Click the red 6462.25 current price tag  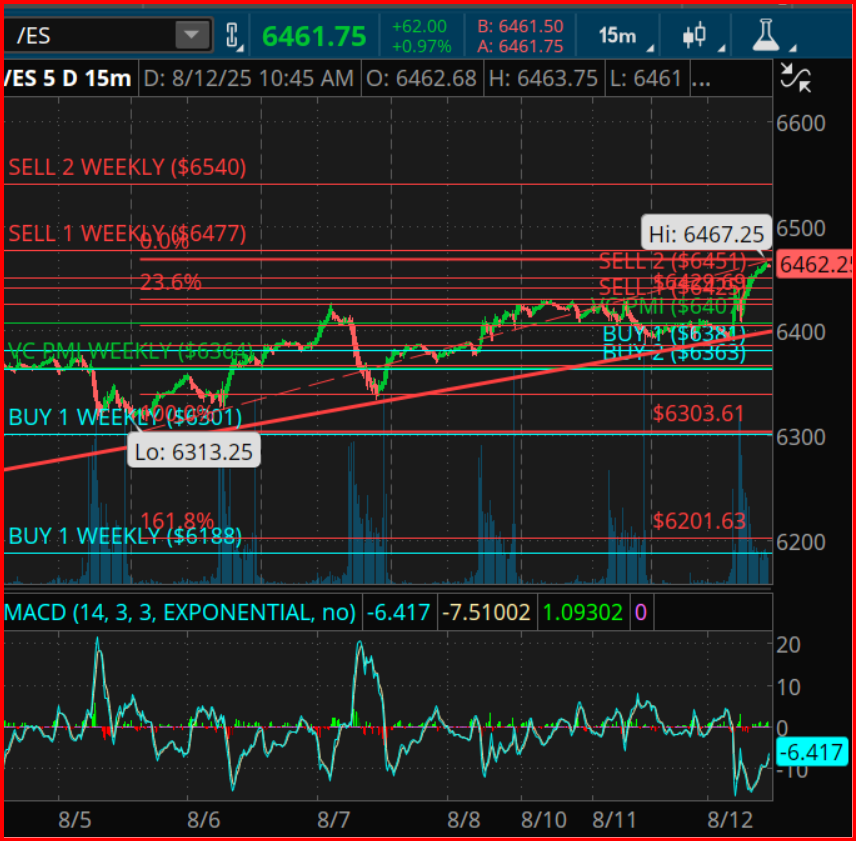tap(815, 265)
